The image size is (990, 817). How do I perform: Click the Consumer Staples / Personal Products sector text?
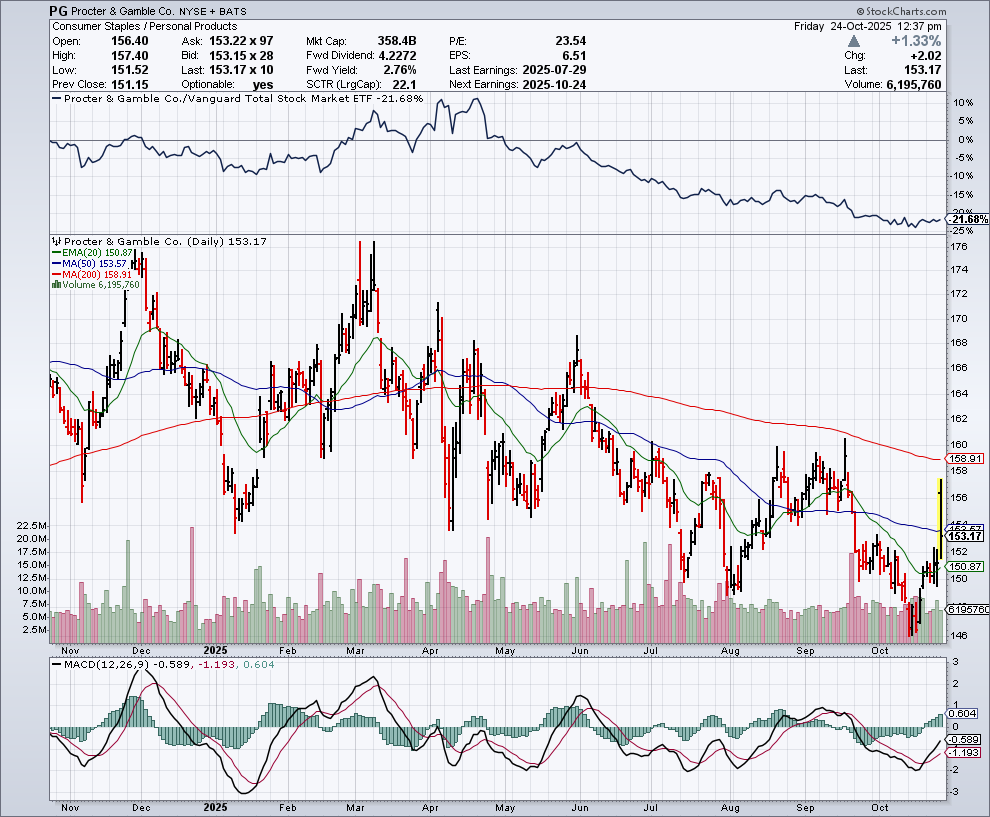tap(144, 26)
